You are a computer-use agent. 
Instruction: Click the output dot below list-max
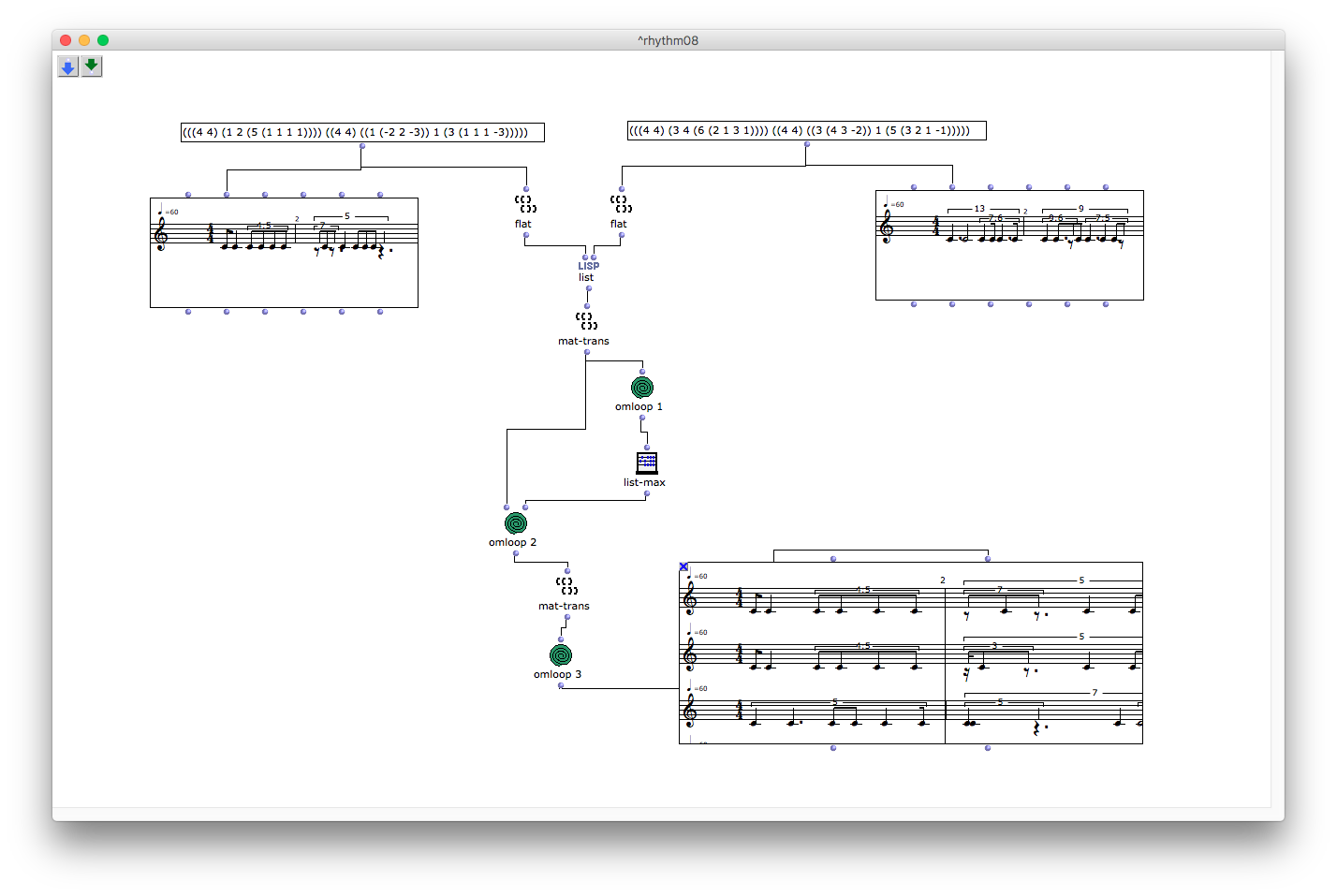coord(647,493)
